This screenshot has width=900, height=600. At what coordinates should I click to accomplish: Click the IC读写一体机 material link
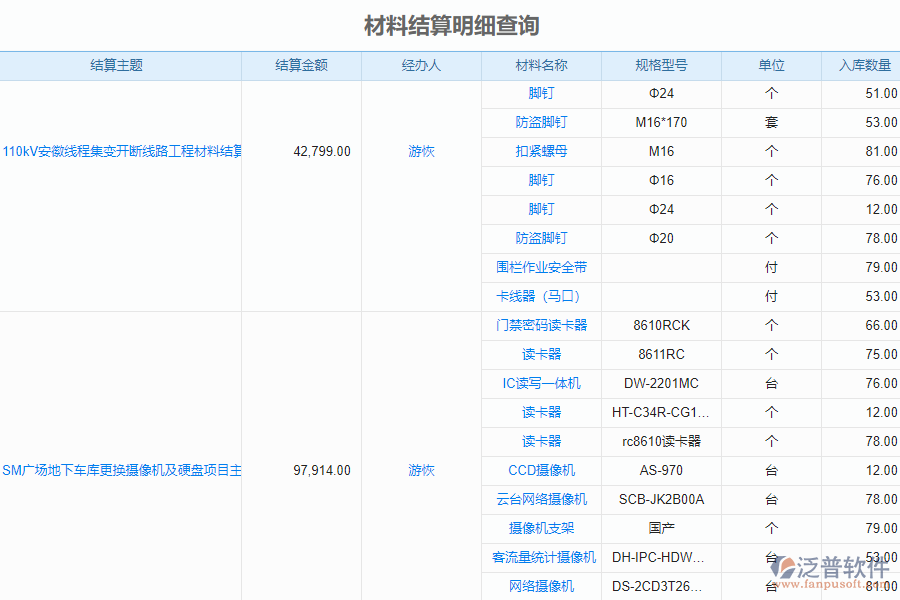(x=541, y=383)
